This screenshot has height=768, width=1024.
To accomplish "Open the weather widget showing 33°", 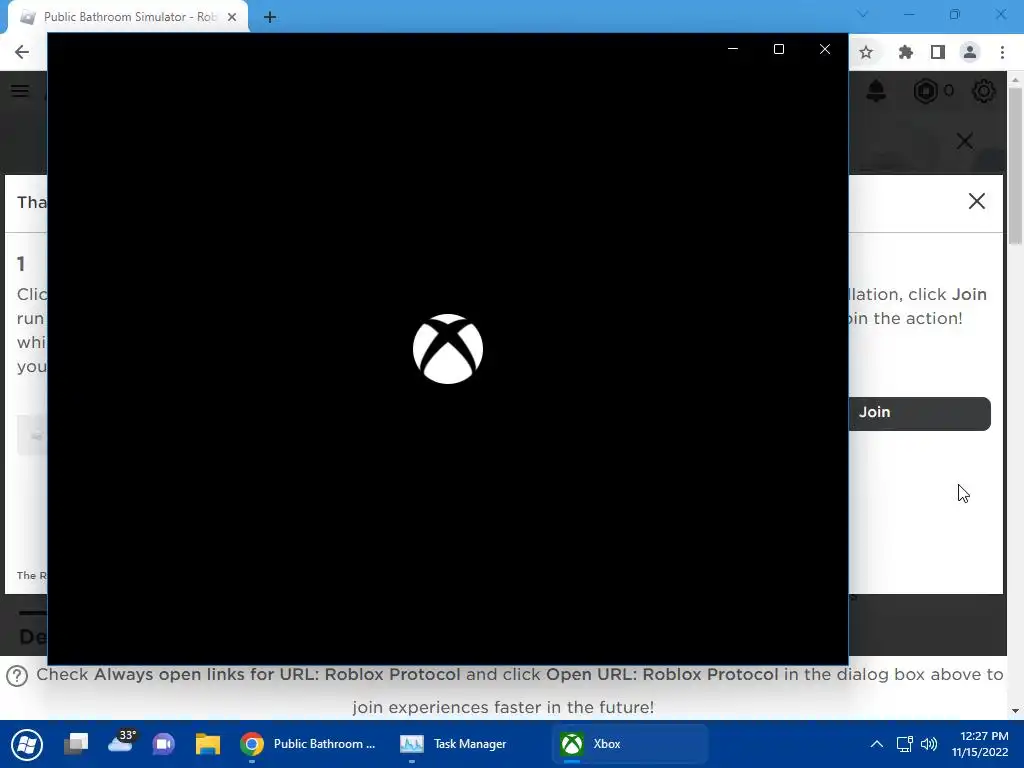I will tap(122, 741).
